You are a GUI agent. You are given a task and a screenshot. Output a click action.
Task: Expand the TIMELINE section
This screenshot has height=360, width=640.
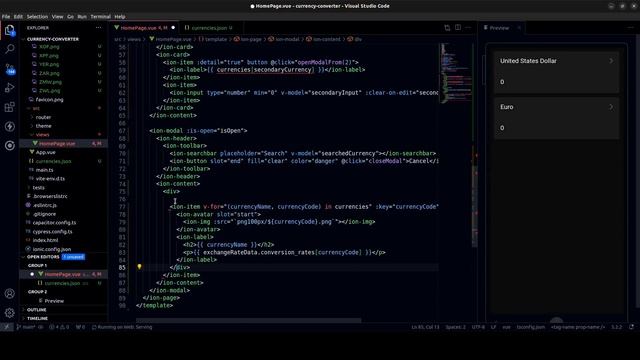click(x=37, y=318)
